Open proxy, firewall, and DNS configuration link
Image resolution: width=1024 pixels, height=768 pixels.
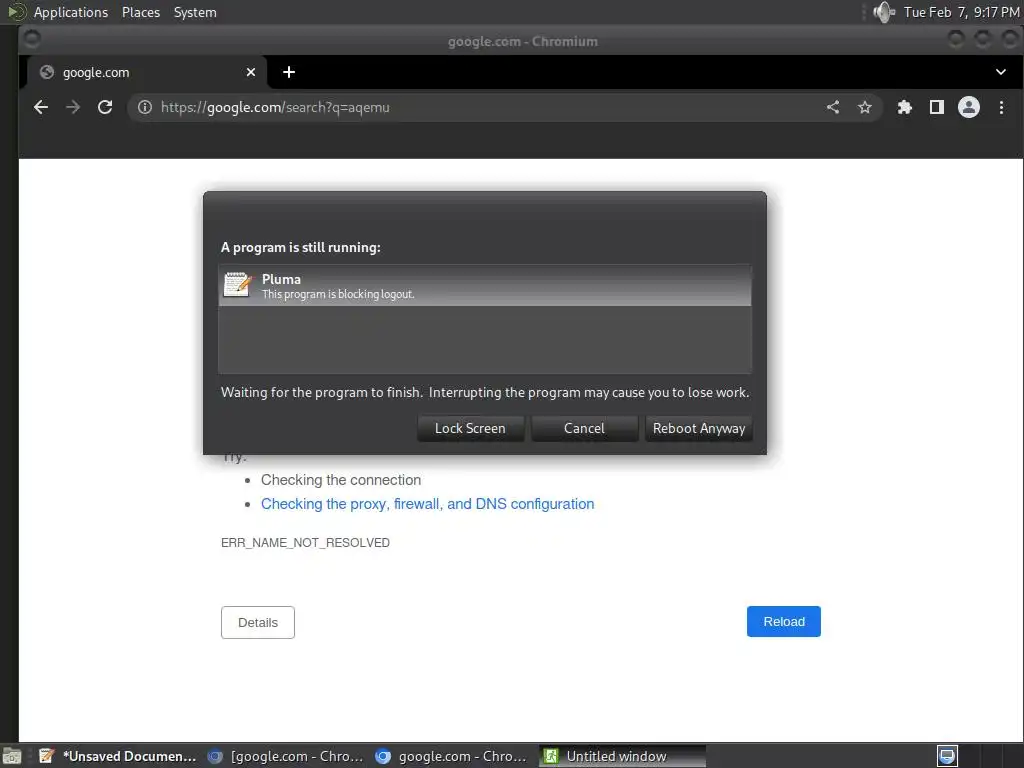[x=427, y=504]
